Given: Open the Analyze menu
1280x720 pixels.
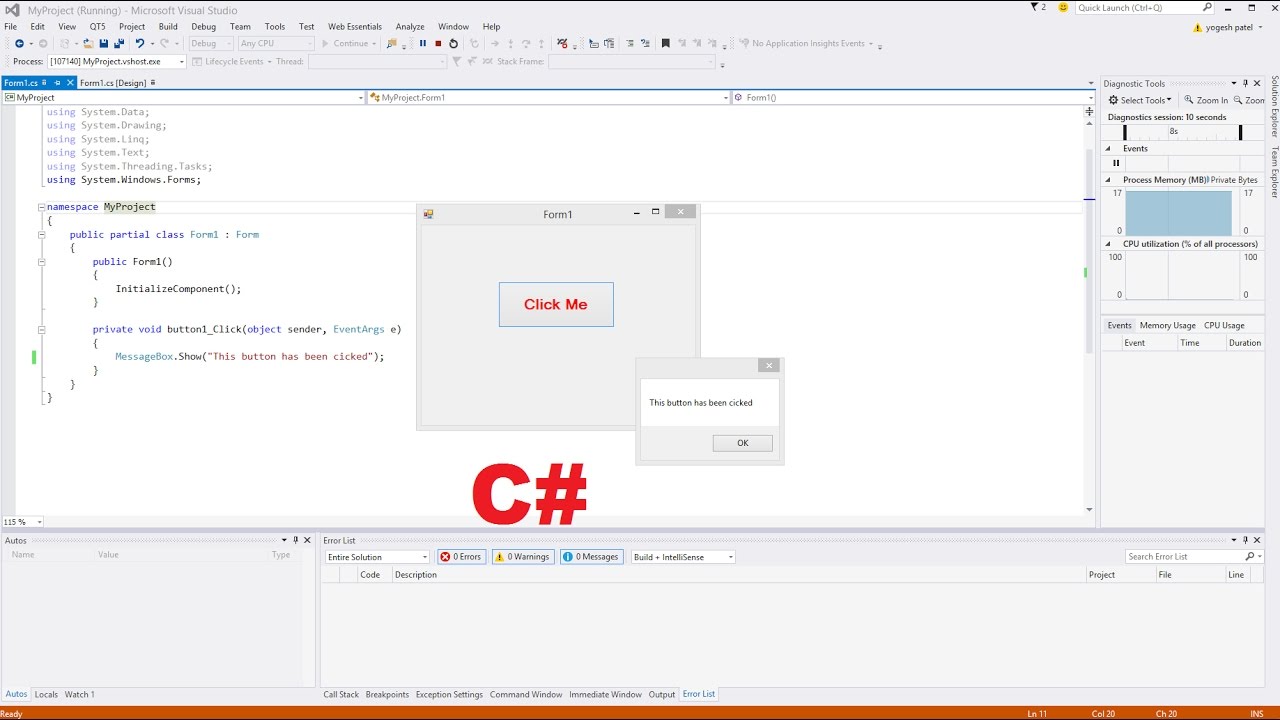Looking at the screenshot, I should tap(410, 27).
